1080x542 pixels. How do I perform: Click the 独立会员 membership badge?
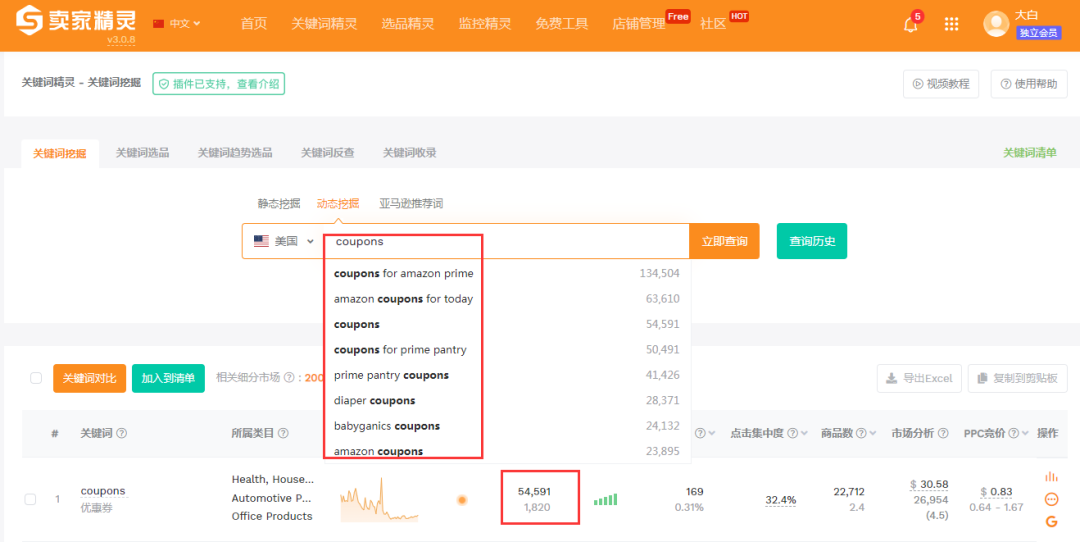pos(1039,33)
